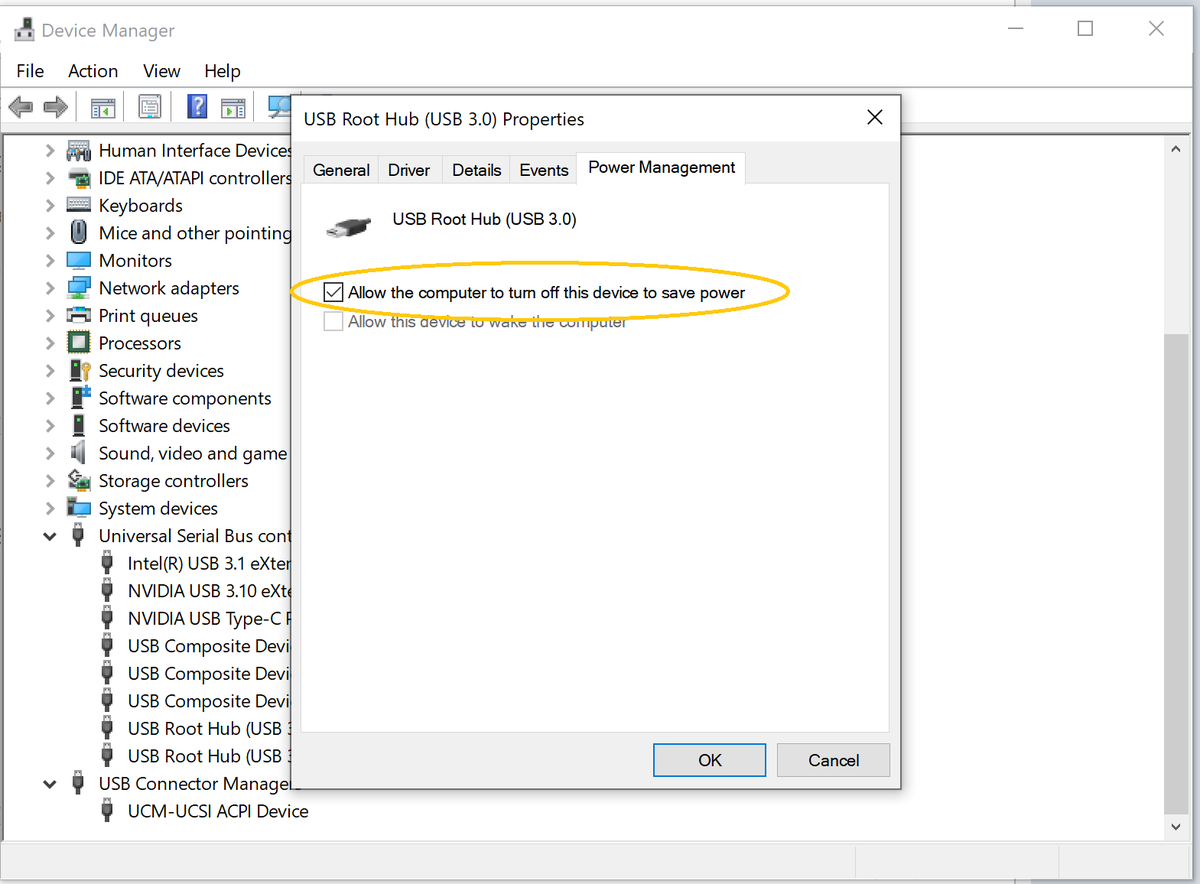Switch to the General tab

(341, 170)
